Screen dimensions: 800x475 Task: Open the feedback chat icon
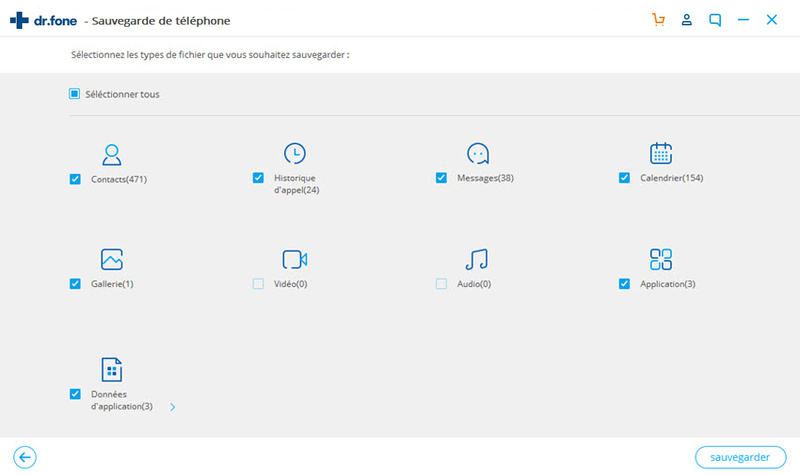(x=715, y=20)
